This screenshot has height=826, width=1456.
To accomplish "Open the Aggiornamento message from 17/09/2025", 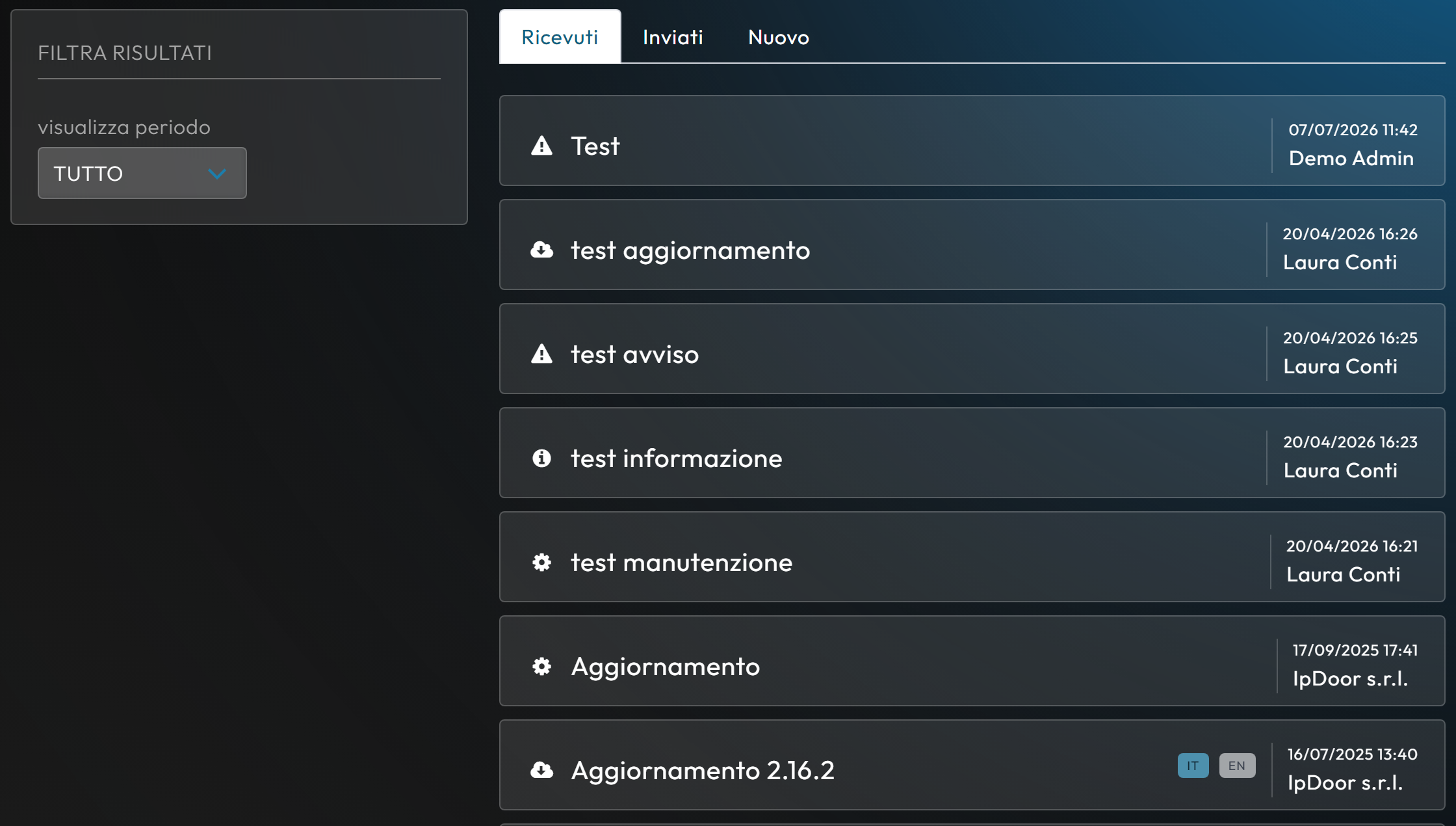I will pos(972,661).
